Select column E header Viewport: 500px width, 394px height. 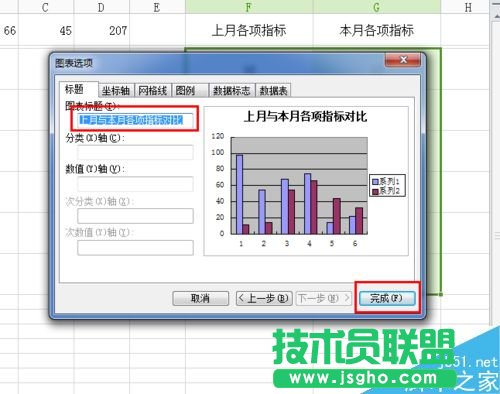tap(157, 7)
